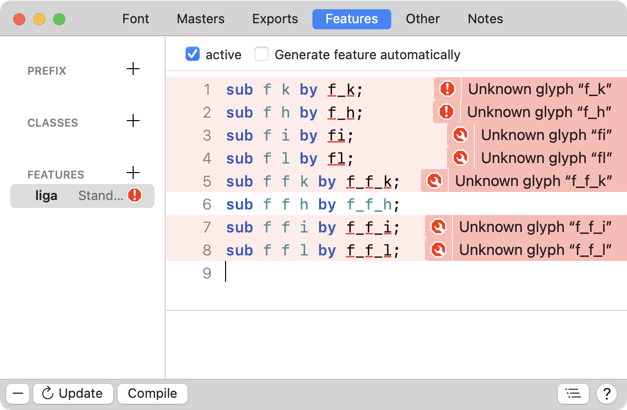Screen dimensions: 627x410
Task: Remove selected feature with minus button
Action: 18,394
